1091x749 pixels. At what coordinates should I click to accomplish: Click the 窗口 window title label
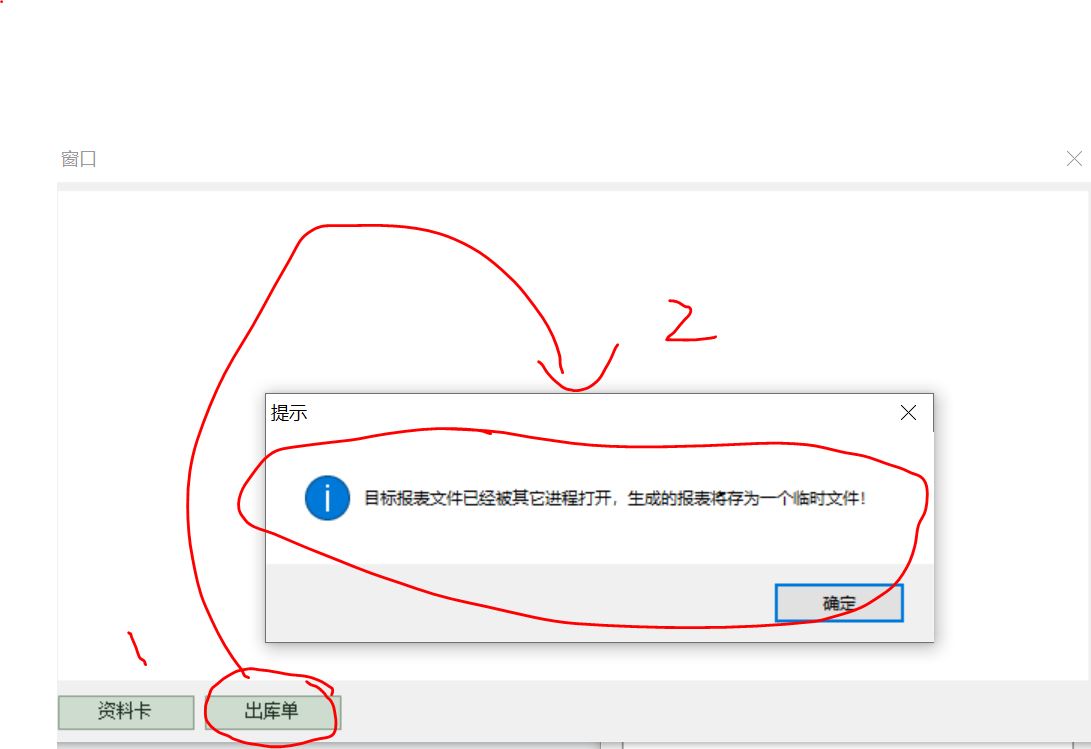78,159
